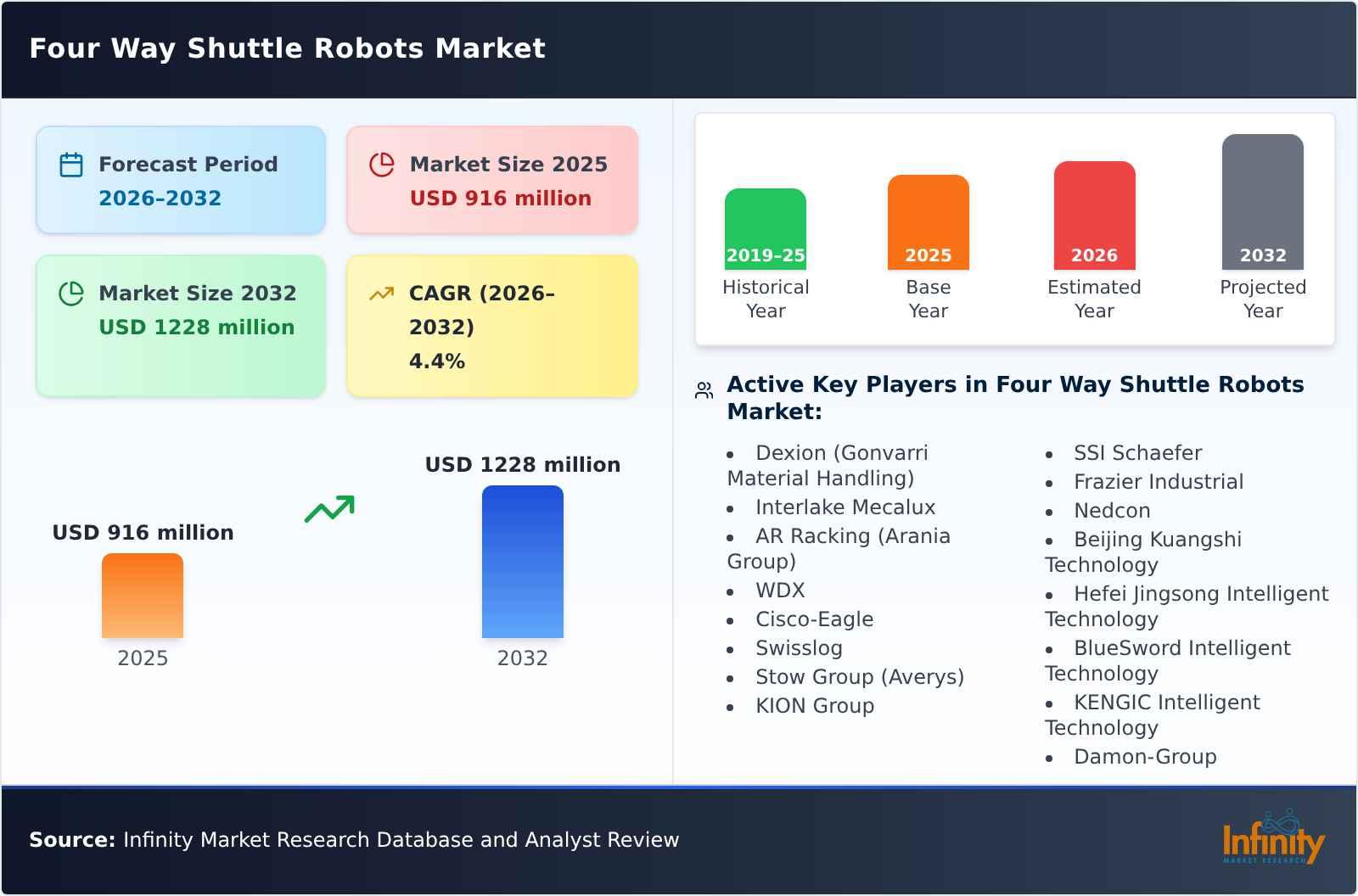1358x896 pixels.
Task: Click the orange 2025 market size bar
Action: tap(143, 596)
